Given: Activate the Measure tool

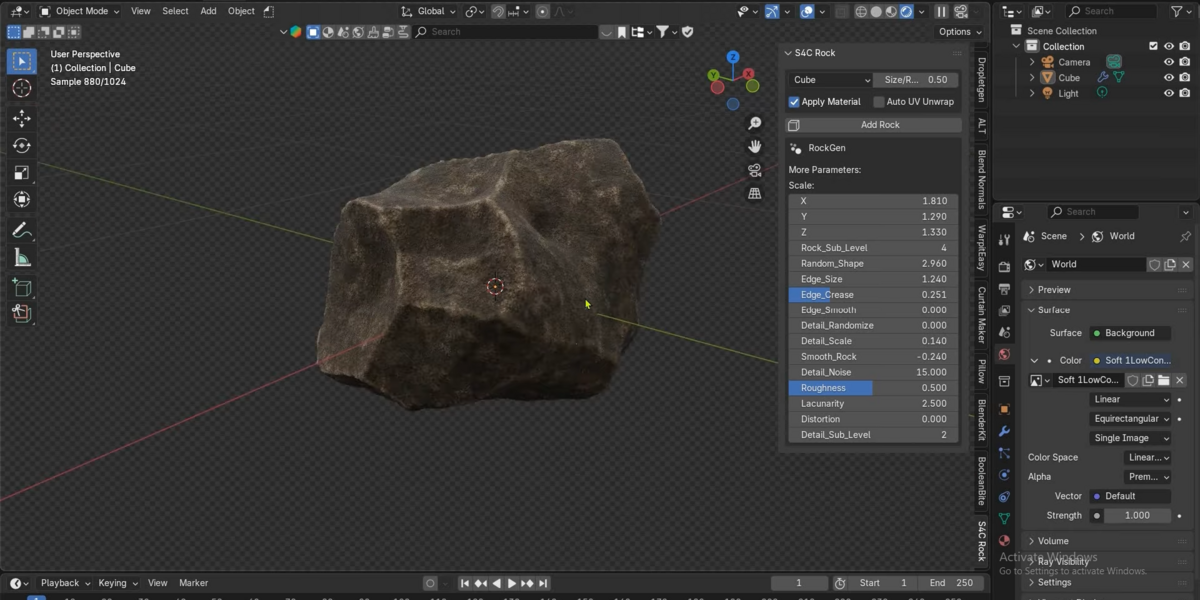Looking at the screenshot, I should [x=21, y=258].
